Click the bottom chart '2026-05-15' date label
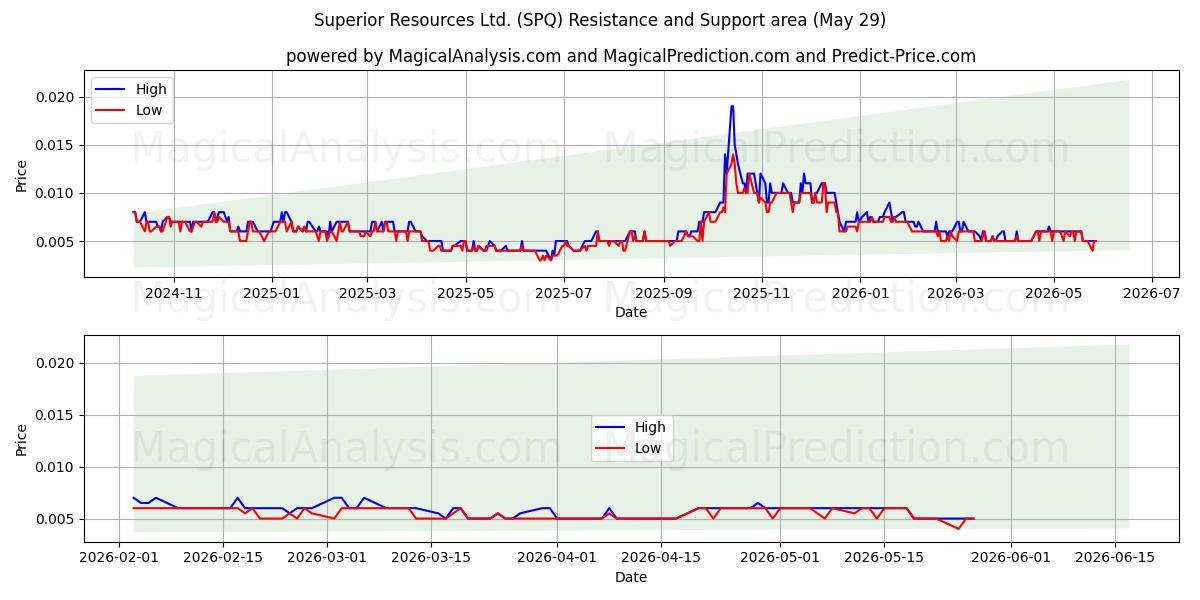The height and width of the screenshot is (600, 1200). click(x=883, y=559)
